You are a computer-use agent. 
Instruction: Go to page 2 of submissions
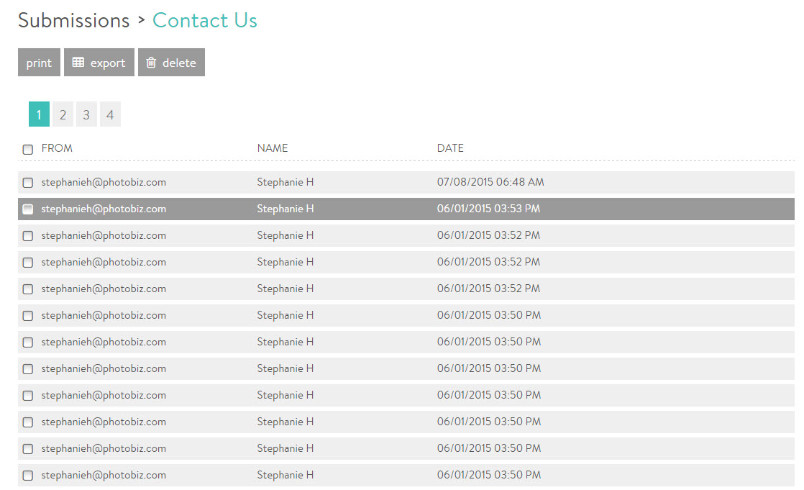point(63,114)
